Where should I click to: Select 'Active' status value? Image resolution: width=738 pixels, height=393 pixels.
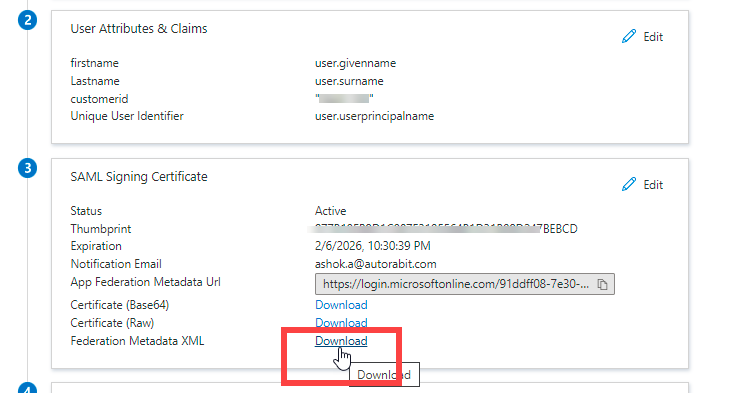pyautogui.click(x=330, y=211)
